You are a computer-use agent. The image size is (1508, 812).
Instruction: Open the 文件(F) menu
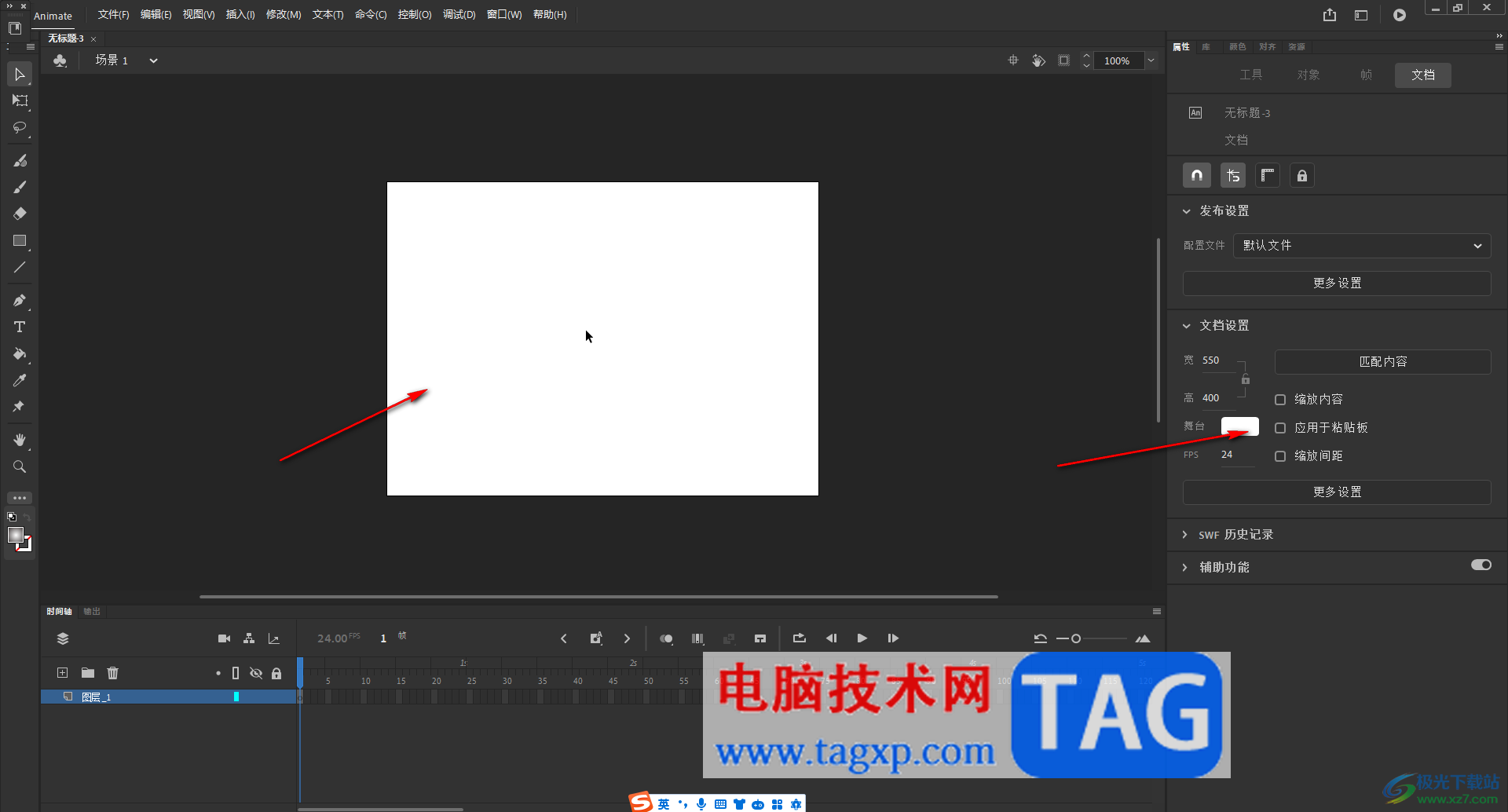113,15
